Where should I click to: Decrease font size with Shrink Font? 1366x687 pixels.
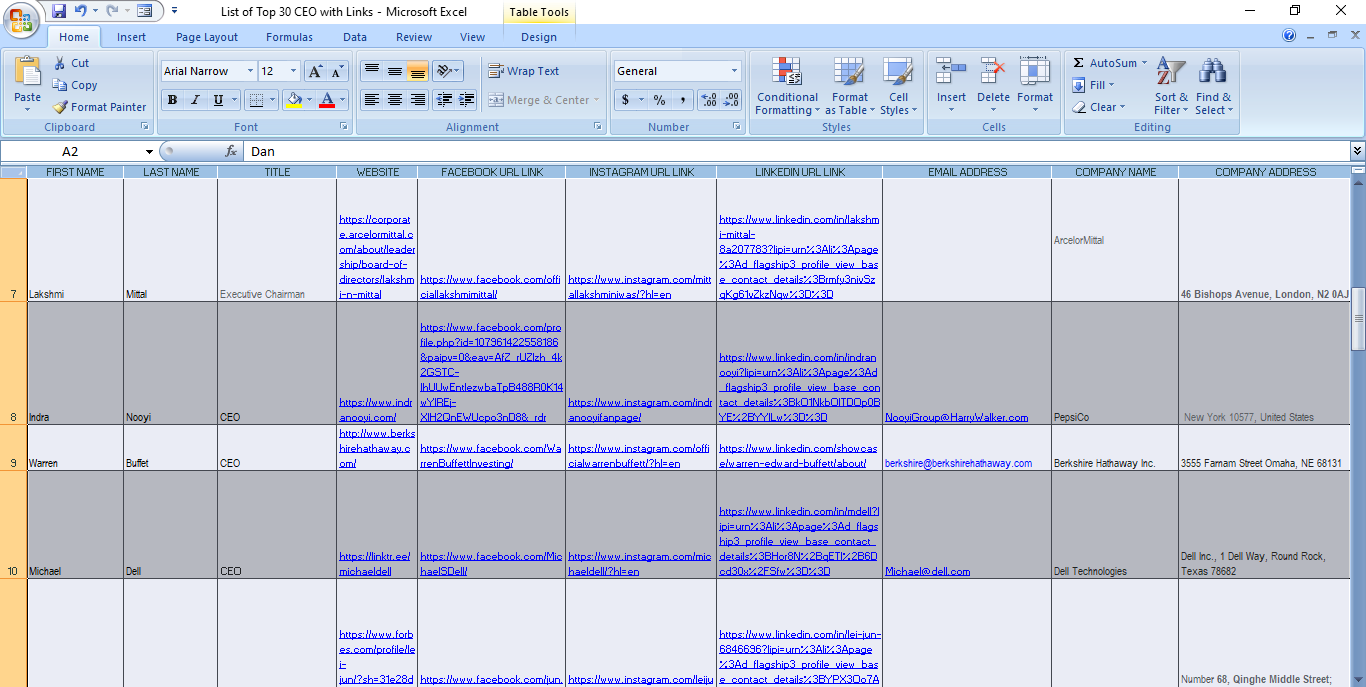(337, 71)
